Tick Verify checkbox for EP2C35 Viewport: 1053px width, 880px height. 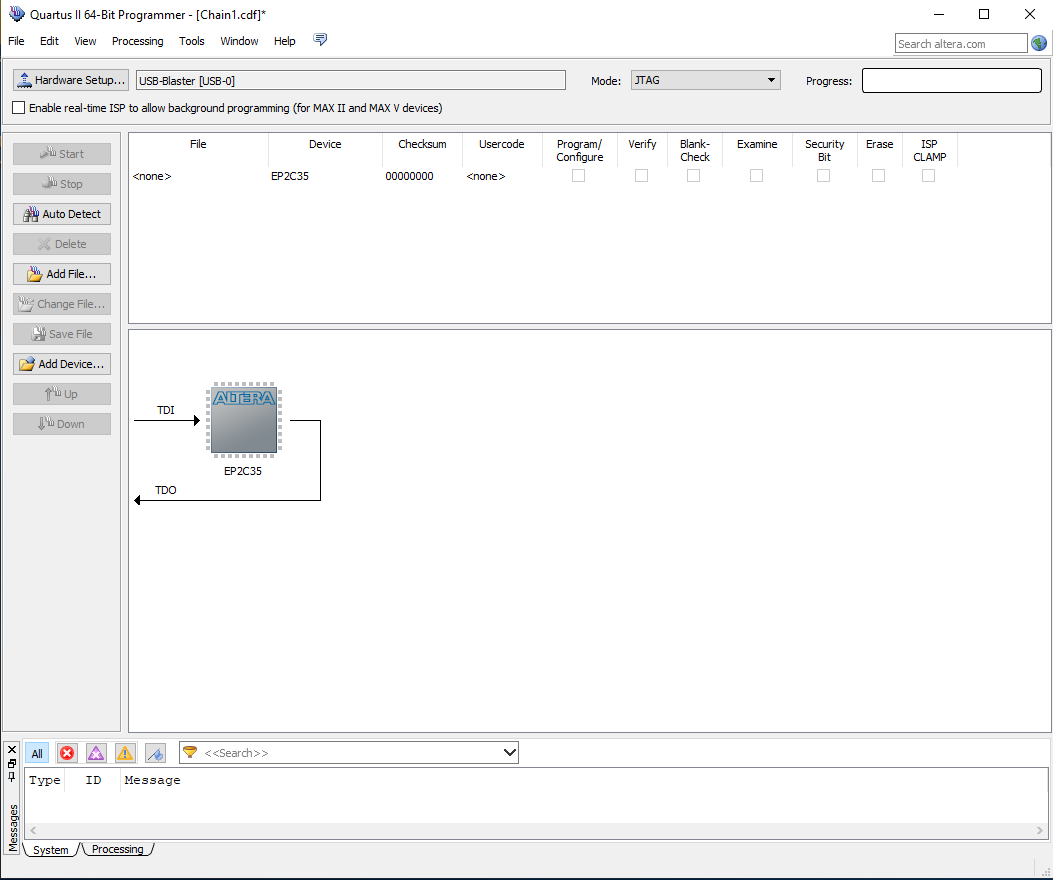point(641,175)
